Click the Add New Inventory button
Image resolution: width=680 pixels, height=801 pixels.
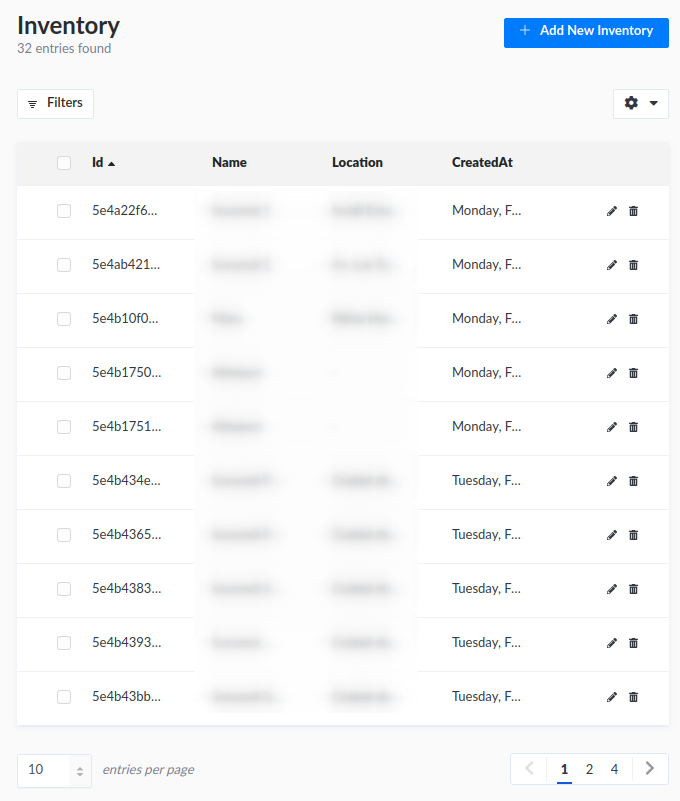[586, 32]
